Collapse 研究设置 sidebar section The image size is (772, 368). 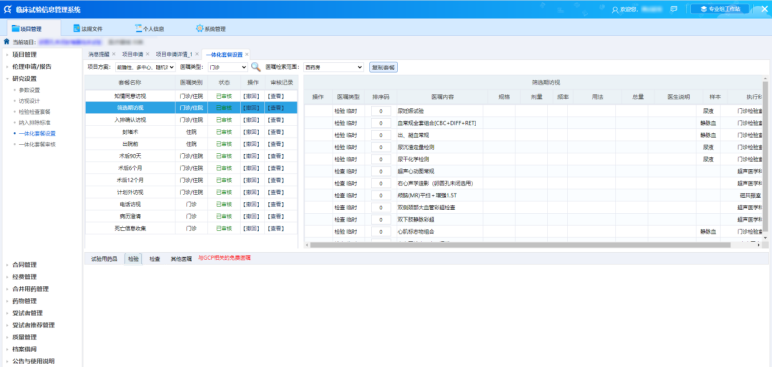(24, 78)
